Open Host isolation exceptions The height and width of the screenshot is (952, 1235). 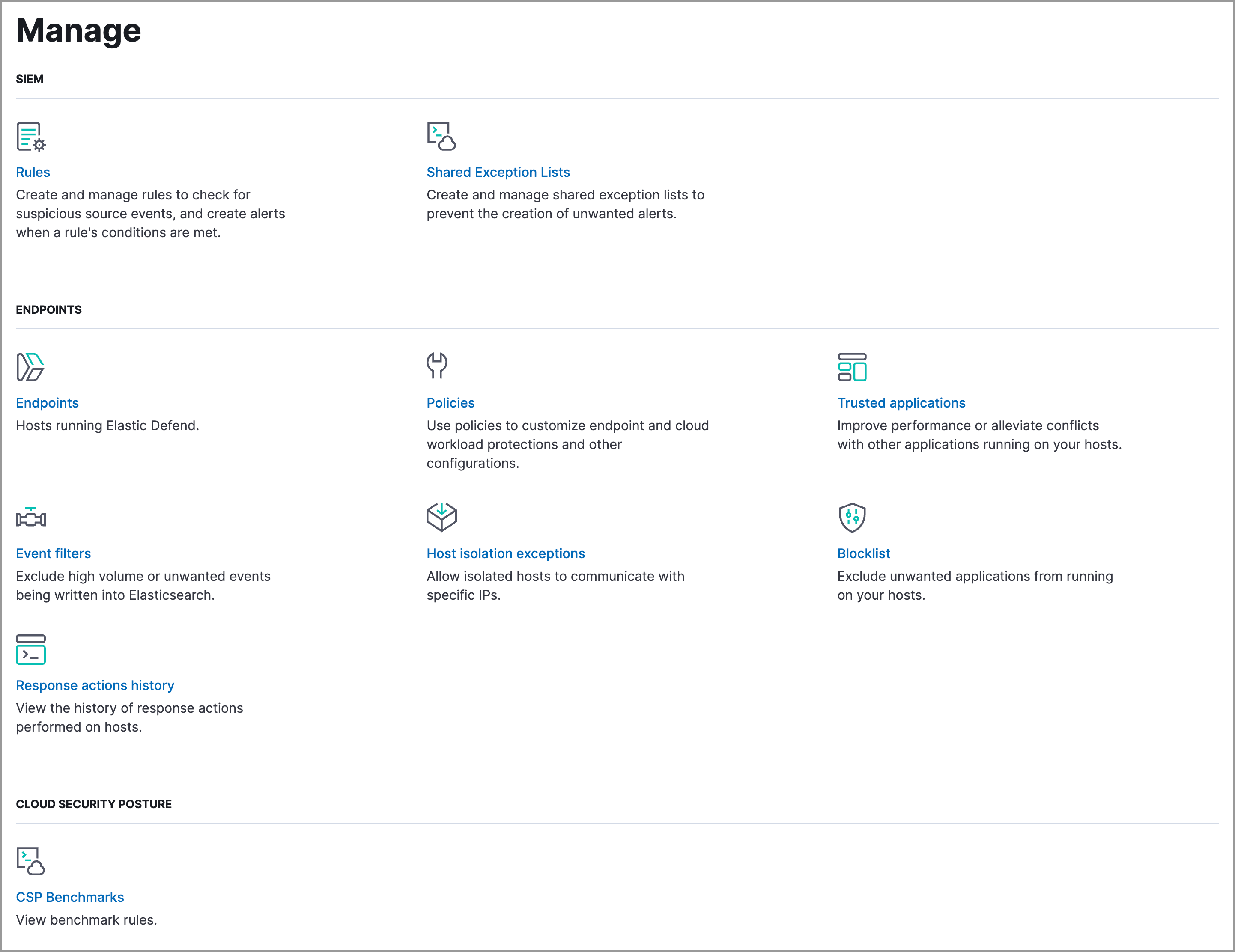click(x=506, y=553)
